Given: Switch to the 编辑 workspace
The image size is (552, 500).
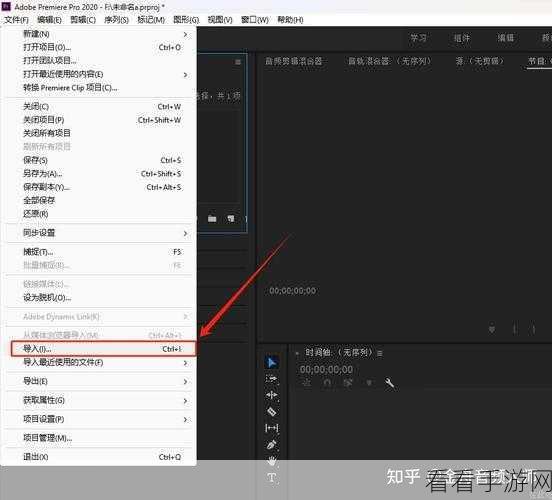Looking at the screenshot, I should click(x=506, y=37).
